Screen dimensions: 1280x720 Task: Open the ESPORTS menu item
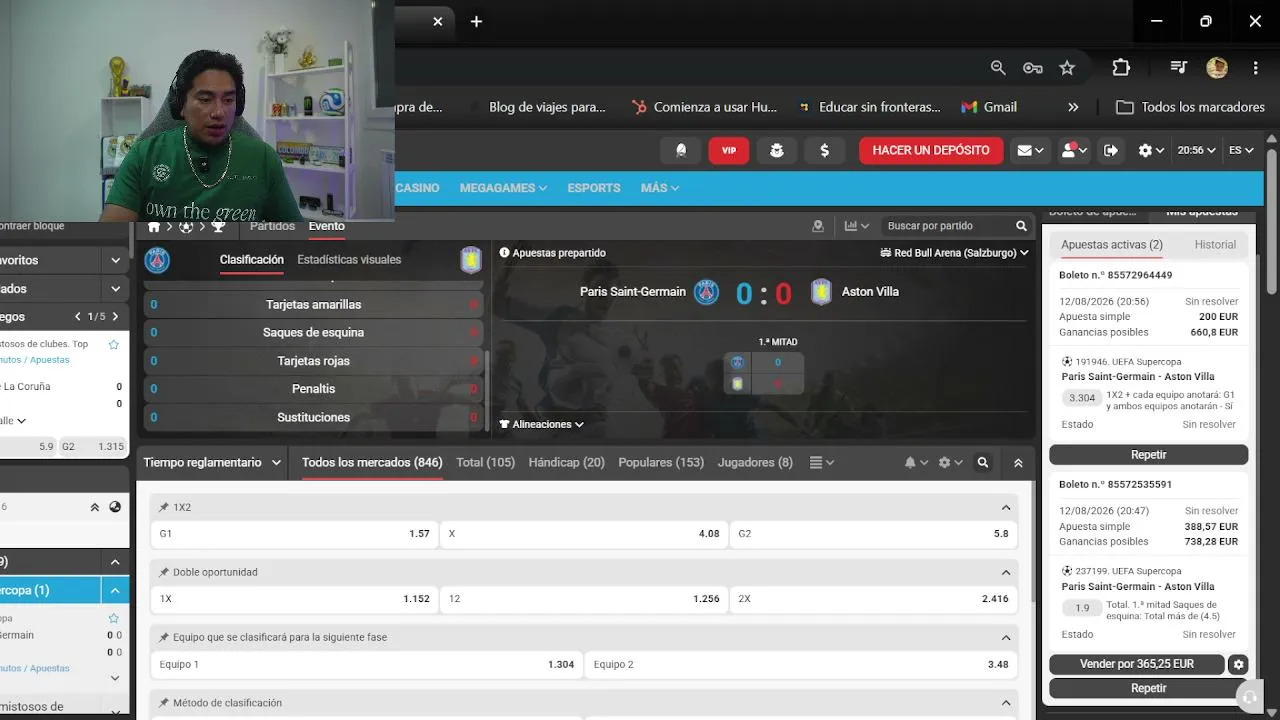pyautogui.click(x=594, y=188)
